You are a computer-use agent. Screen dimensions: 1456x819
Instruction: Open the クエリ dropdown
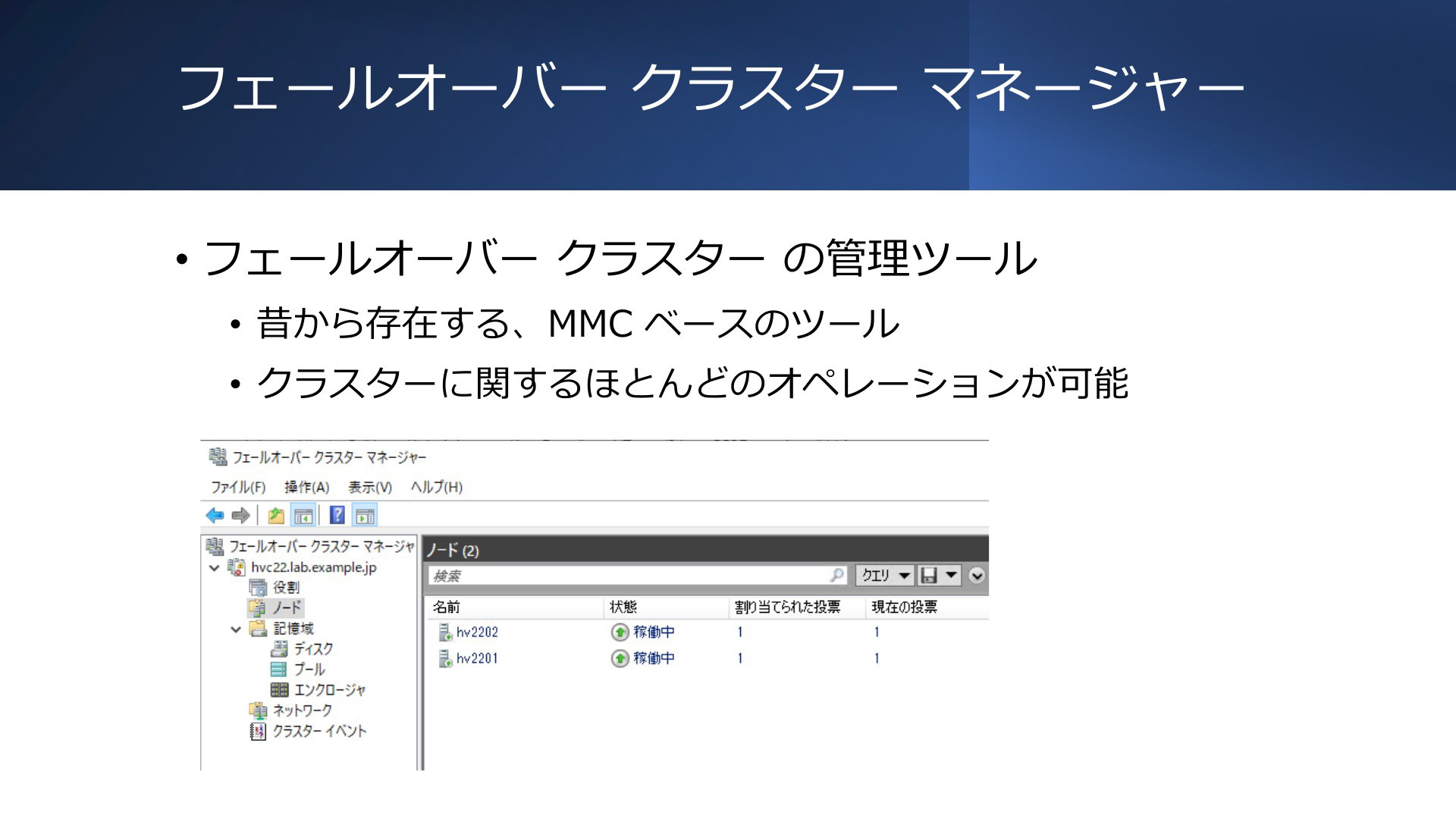click(x=885, y=576)
